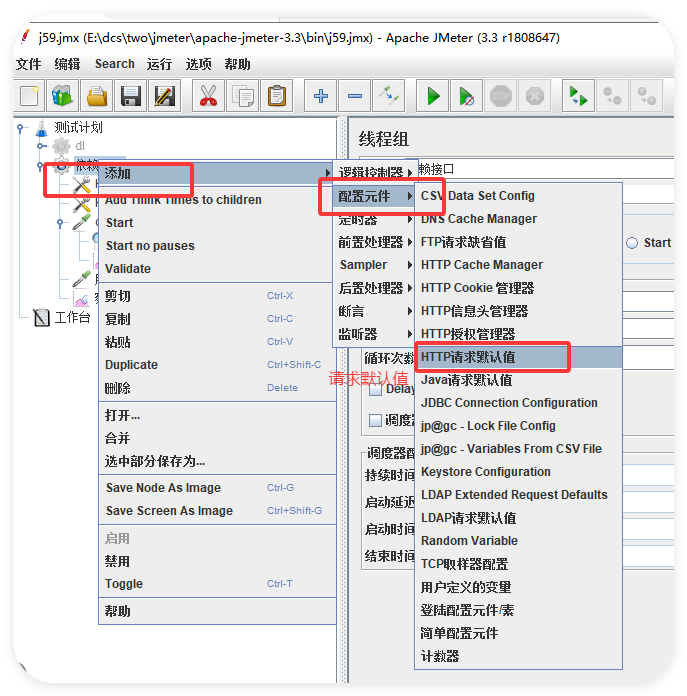Select HTTP Cache Manager item
The height and width of the screenshot is (696, 687).
tap(518, 265)
